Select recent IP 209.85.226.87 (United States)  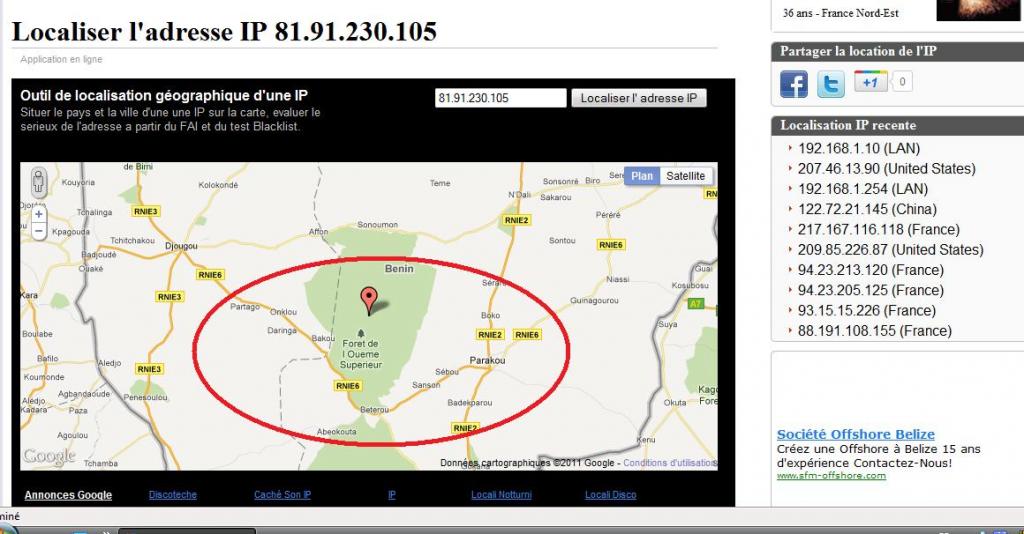890,249
